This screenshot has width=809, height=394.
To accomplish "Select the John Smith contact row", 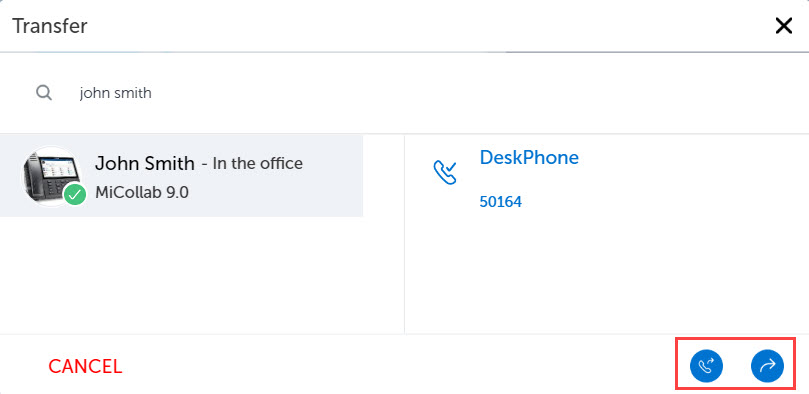I will pos(182,176).
